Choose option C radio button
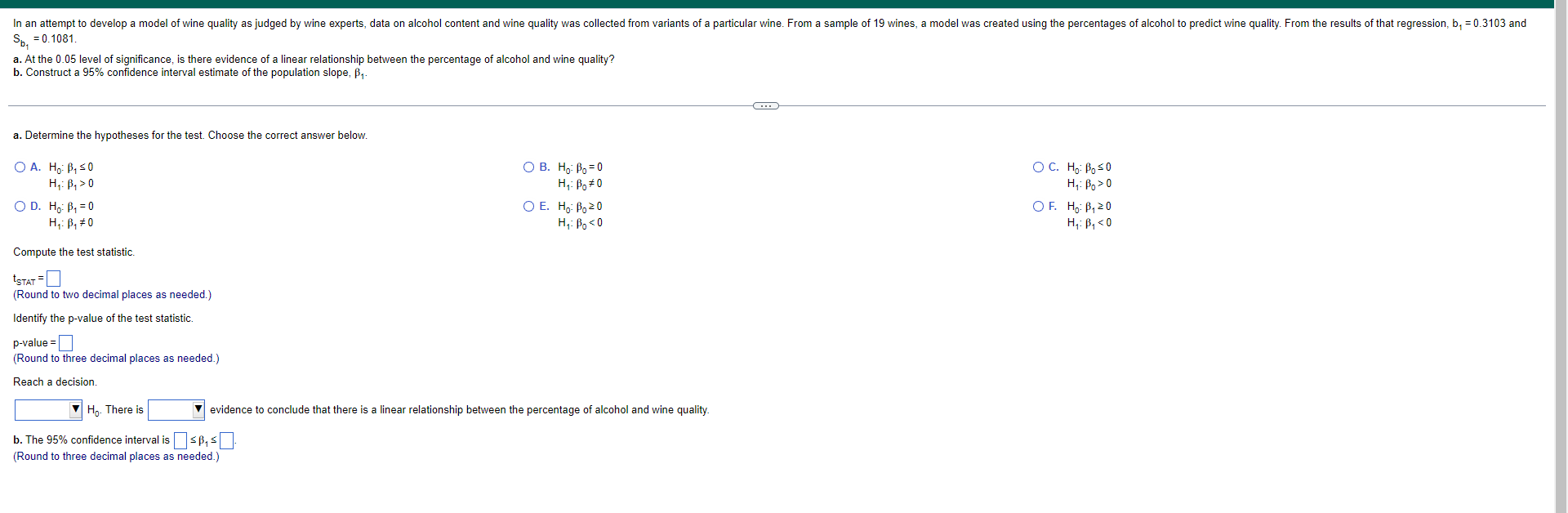The width and height of the screenshot is (1568, 513). pyautogui.click(x=1038, y=167)
